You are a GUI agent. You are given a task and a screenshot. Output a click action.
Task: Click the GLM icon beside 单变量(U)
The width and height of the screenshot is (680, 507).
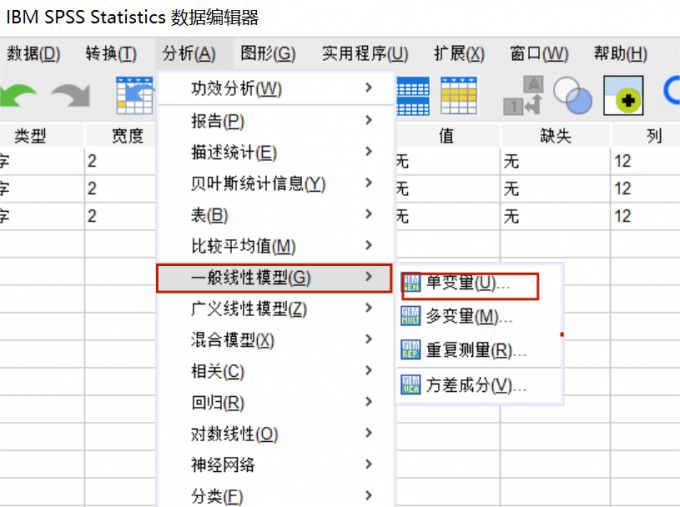pyautogui.click(x=410, y=283)
